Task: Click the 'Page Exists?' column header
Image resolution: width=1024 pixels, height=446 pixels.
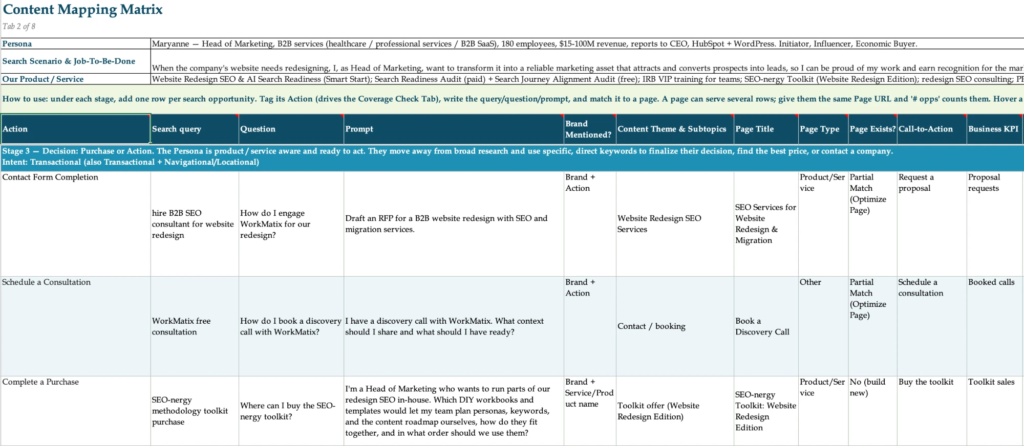Action: click(872, 129)
